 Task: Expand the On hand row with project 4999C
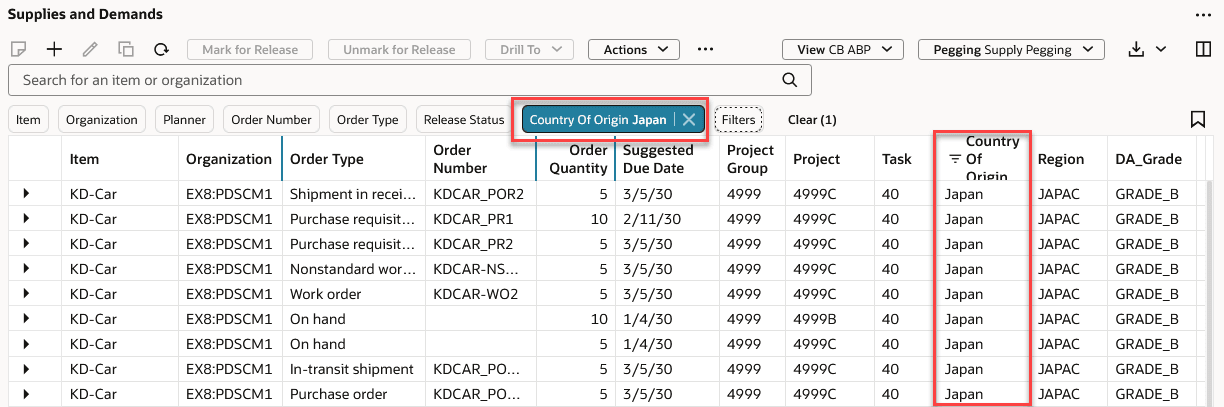(x=26, y=344)
